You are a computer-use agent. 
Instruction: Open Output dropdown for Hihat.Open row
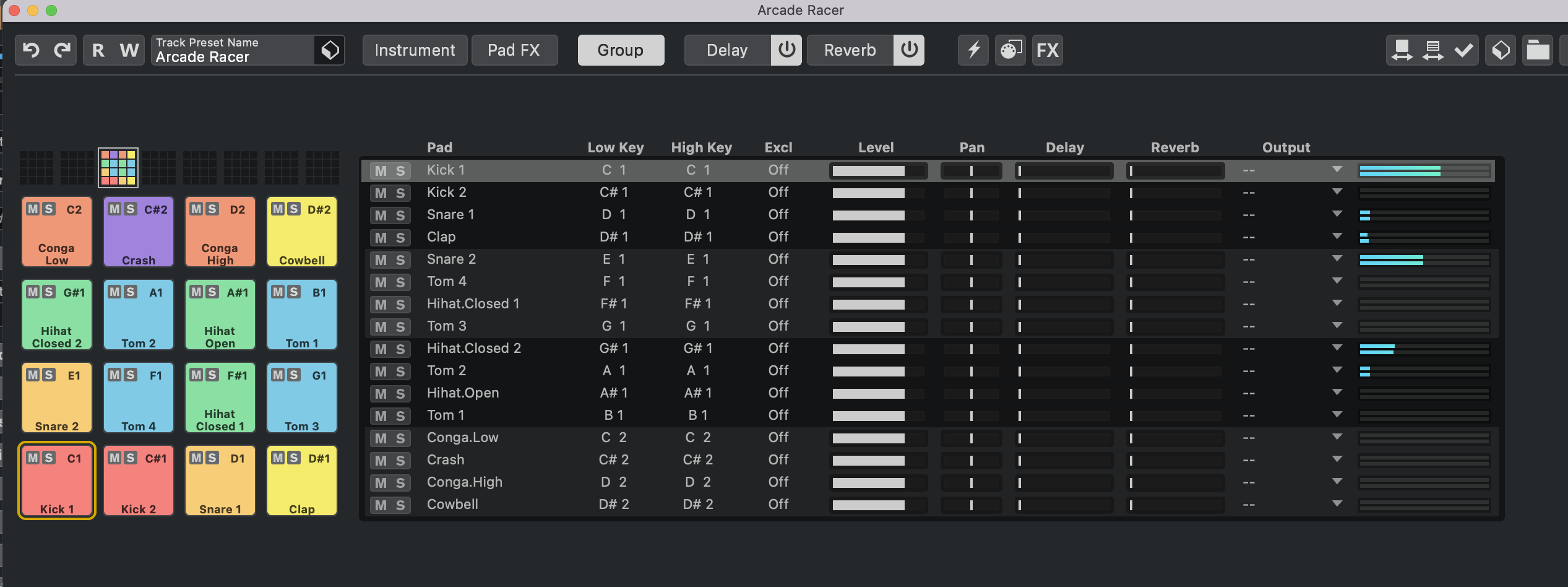1337,393
